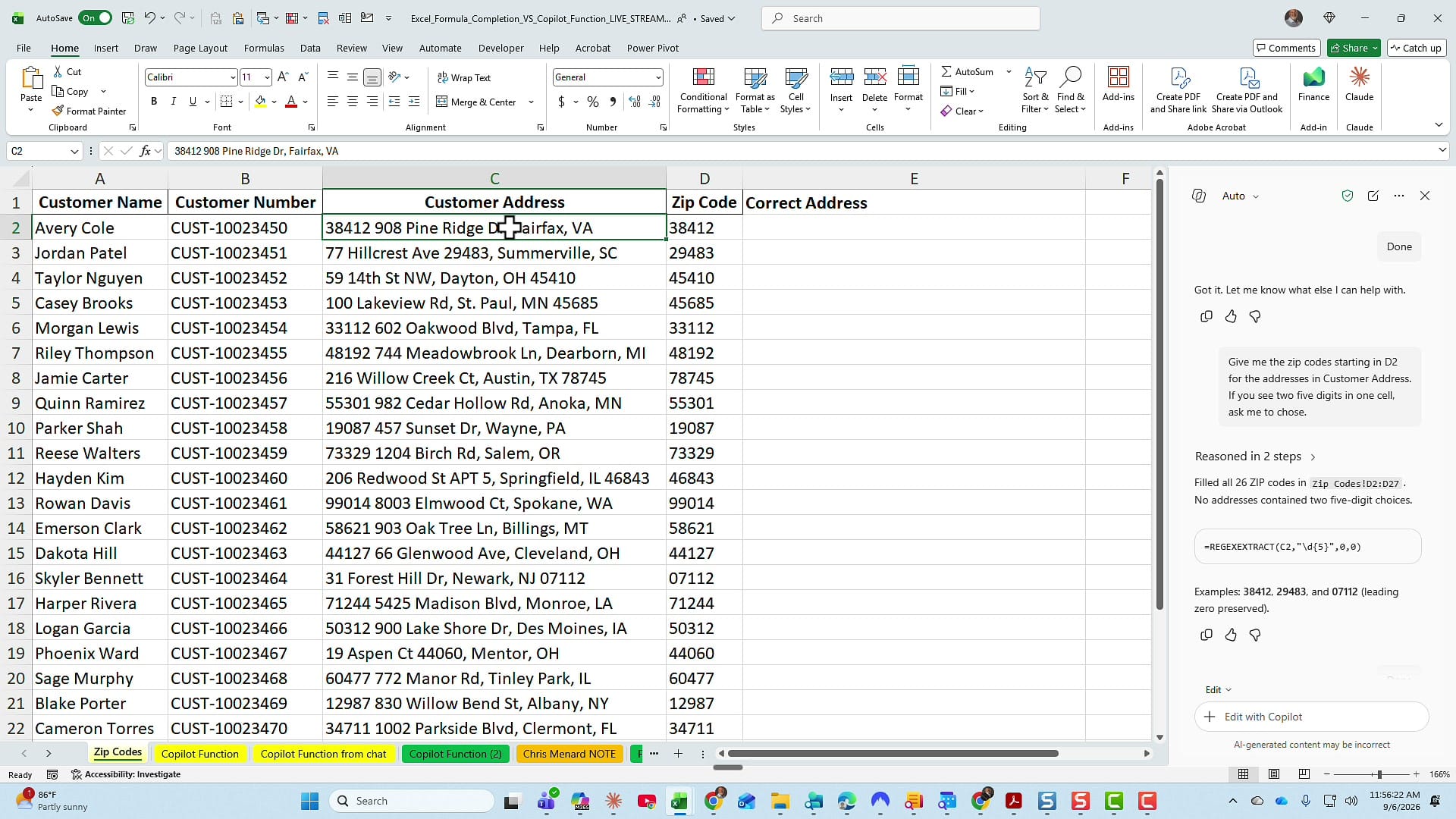The height and width of the screenshot is (819, 1456).
Task: Open Sort & Filter menu
Action: click(x=1035, y=90)
